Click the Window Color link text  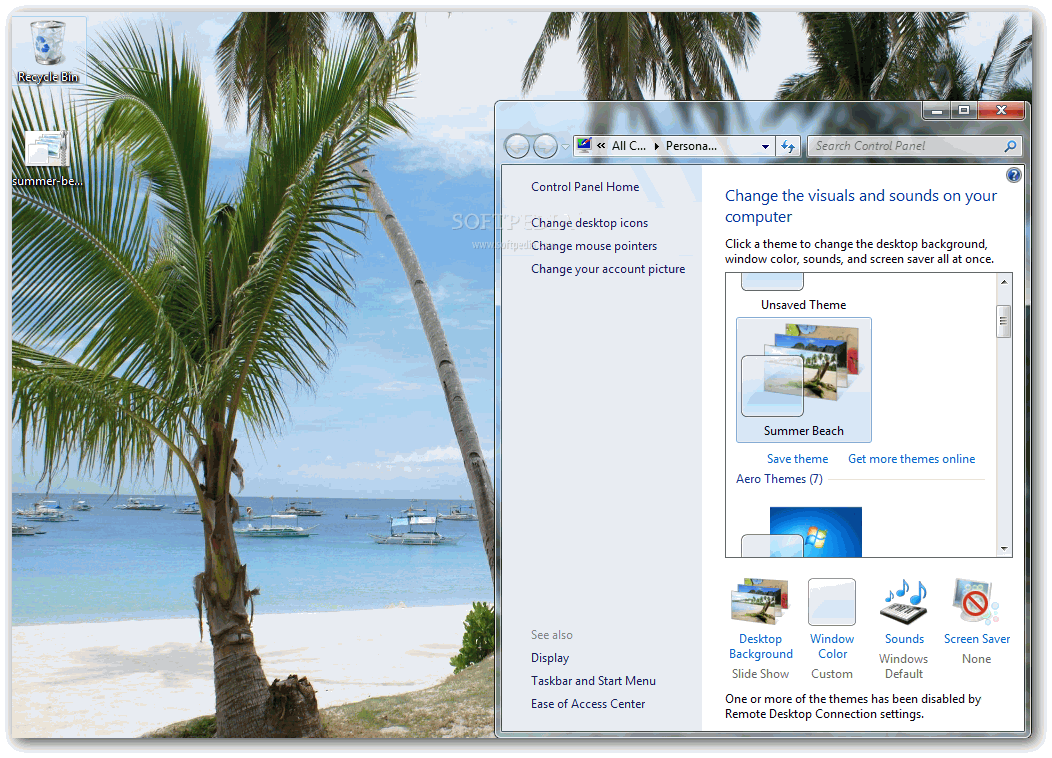[832, 647]
